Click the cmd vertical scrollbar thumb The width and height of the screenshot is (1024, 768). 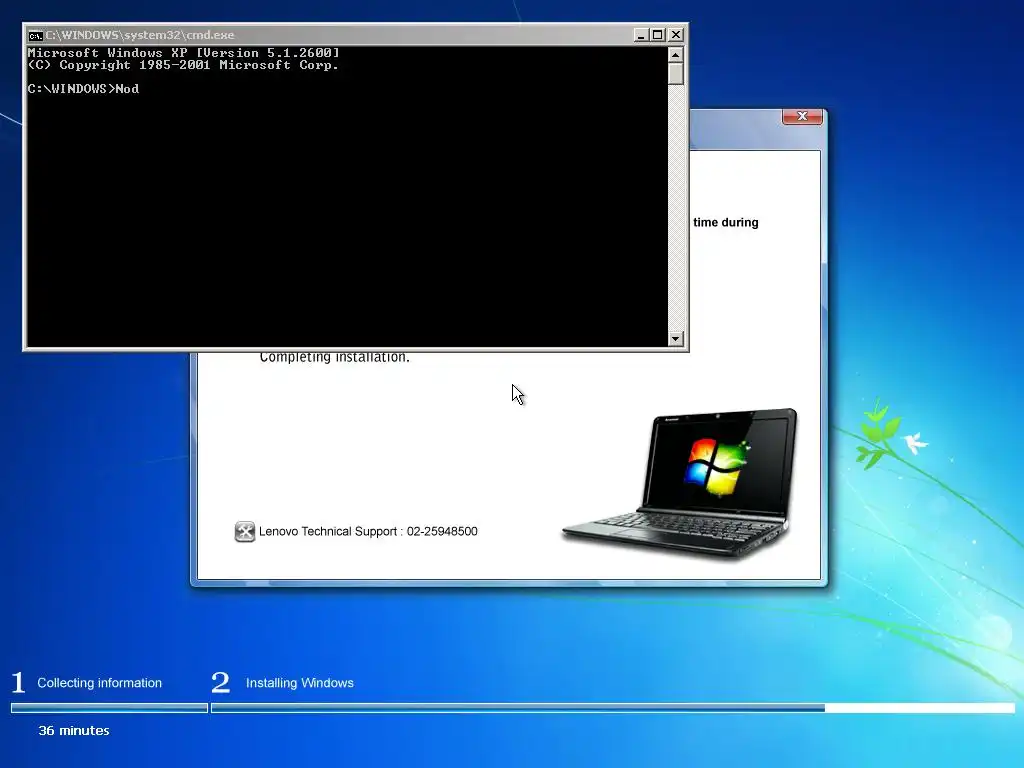tap(675, 74)
